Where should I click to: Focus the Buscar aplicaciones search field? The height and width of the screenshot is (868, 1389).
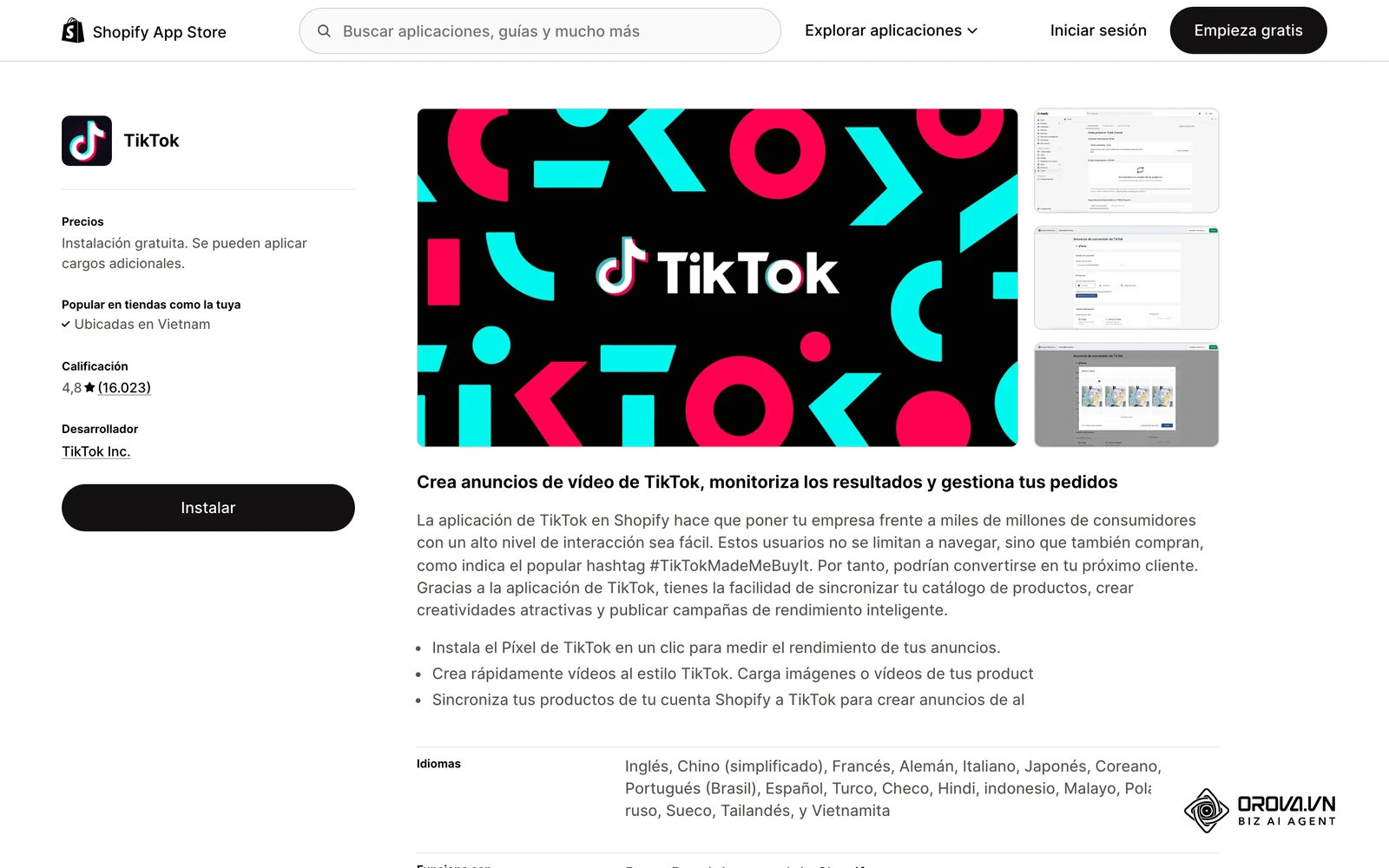pyautogui.click(x=540, y=31)
